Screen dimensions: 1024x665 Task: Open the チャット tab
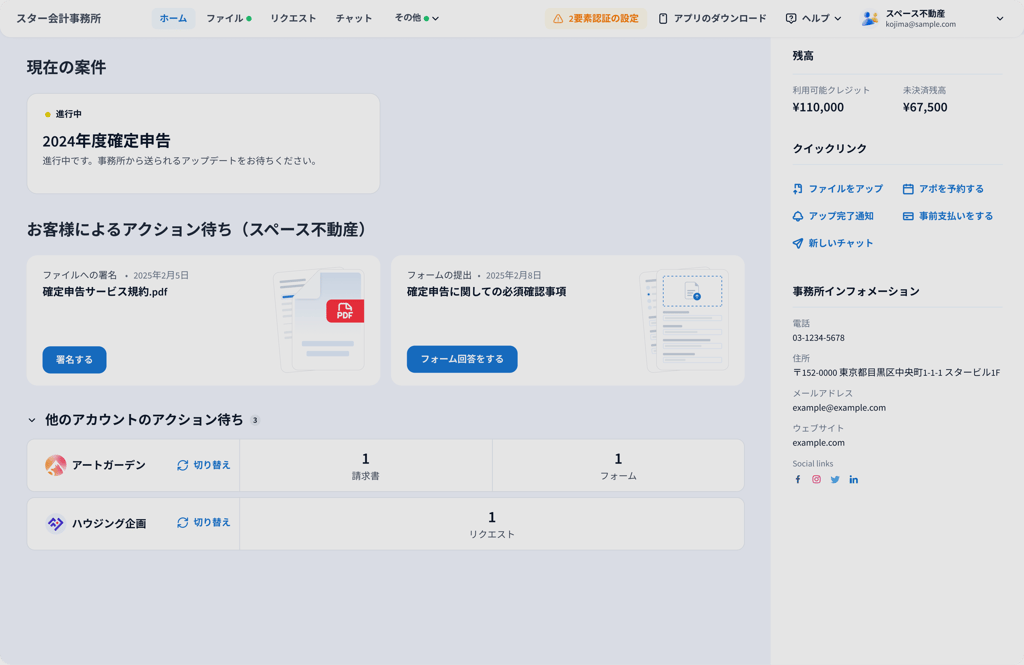coord(353,18)
